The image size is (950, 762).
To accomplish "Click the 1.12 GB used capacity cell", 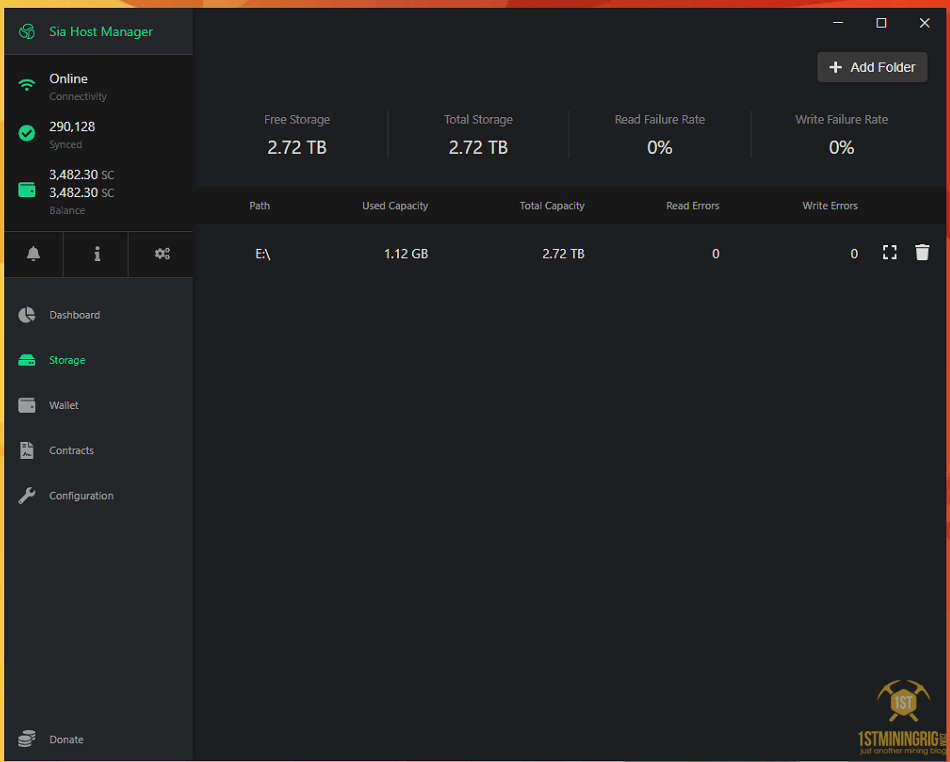I will (406, 254).
